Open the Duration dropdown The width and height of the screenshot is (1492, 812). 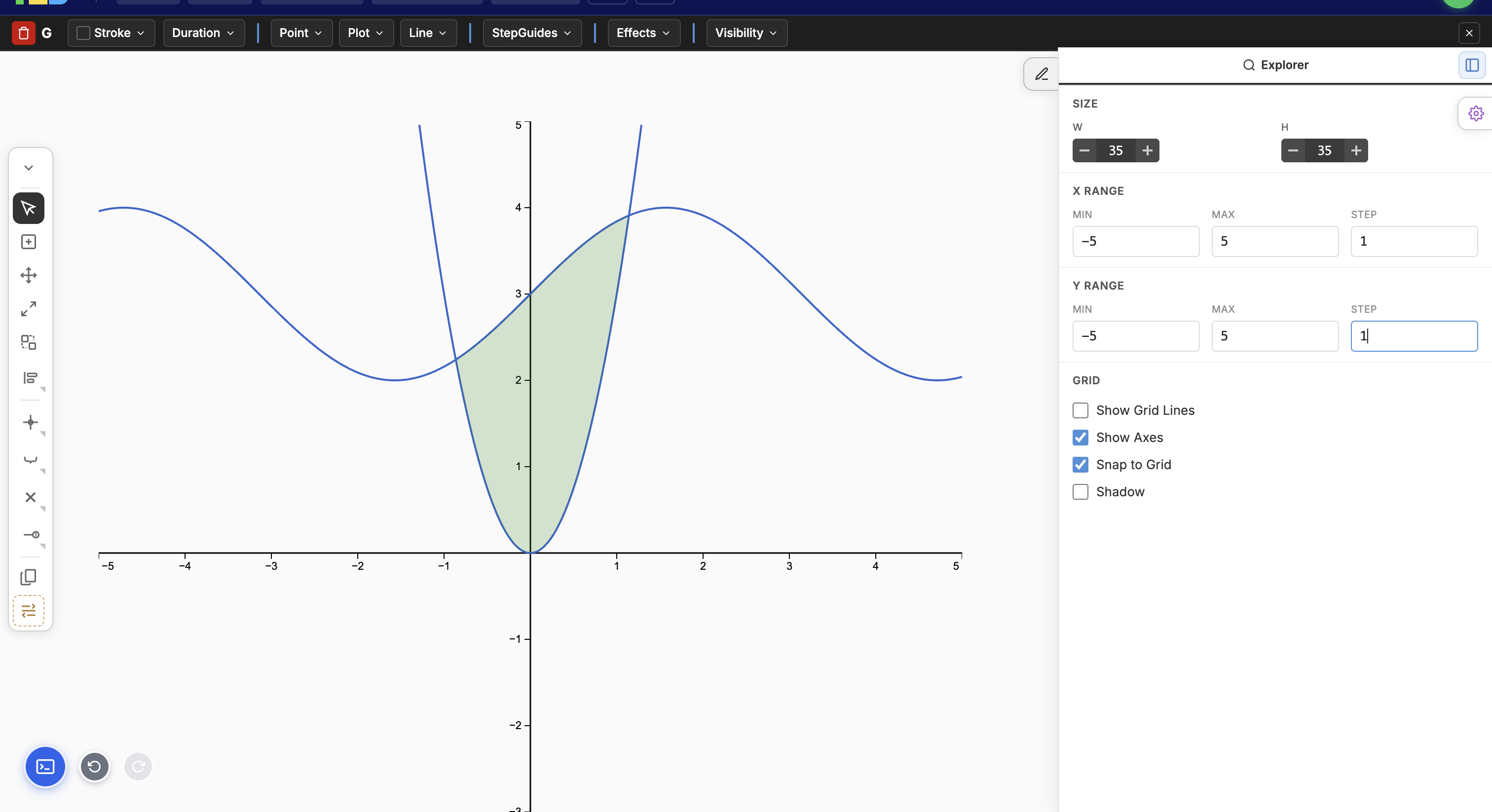point(204,33)
